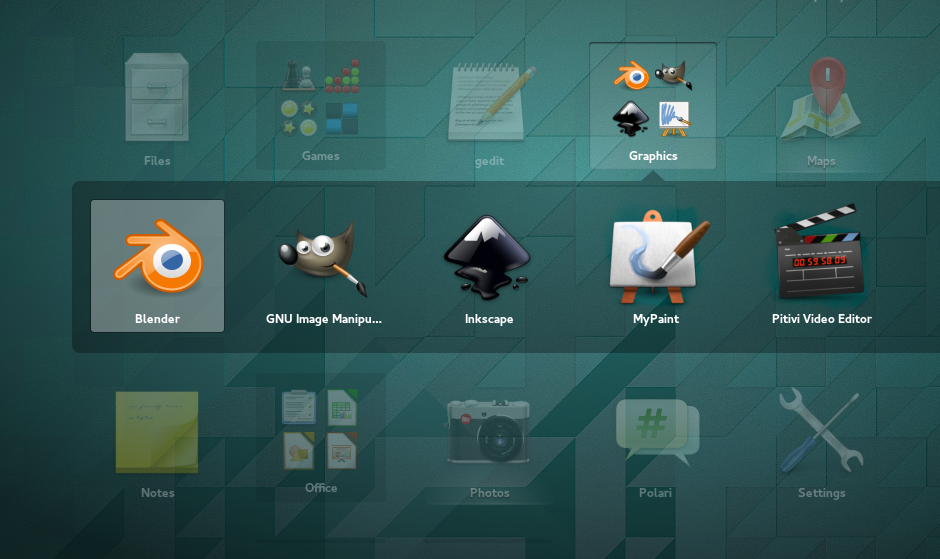Launch the gedit notepad icon
Screen dimensions: 940x559
pyautogui.click(x=488, y=101)
